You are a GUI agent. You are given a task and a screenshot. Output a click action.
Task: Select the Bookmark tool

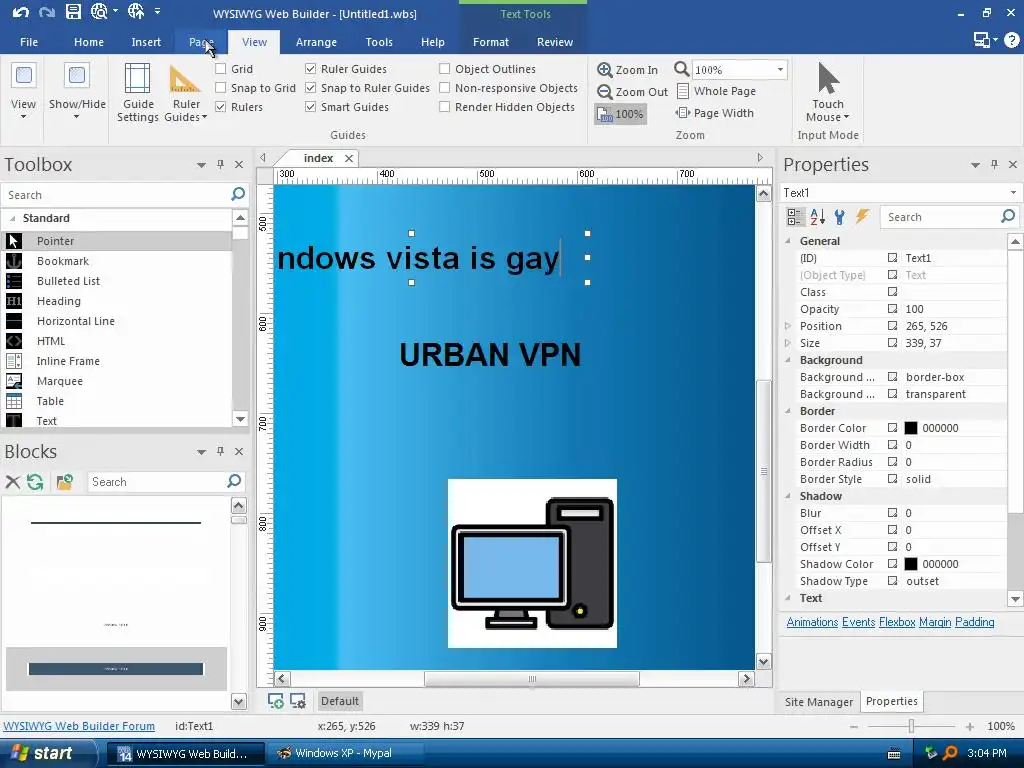(x=117, y=261)
